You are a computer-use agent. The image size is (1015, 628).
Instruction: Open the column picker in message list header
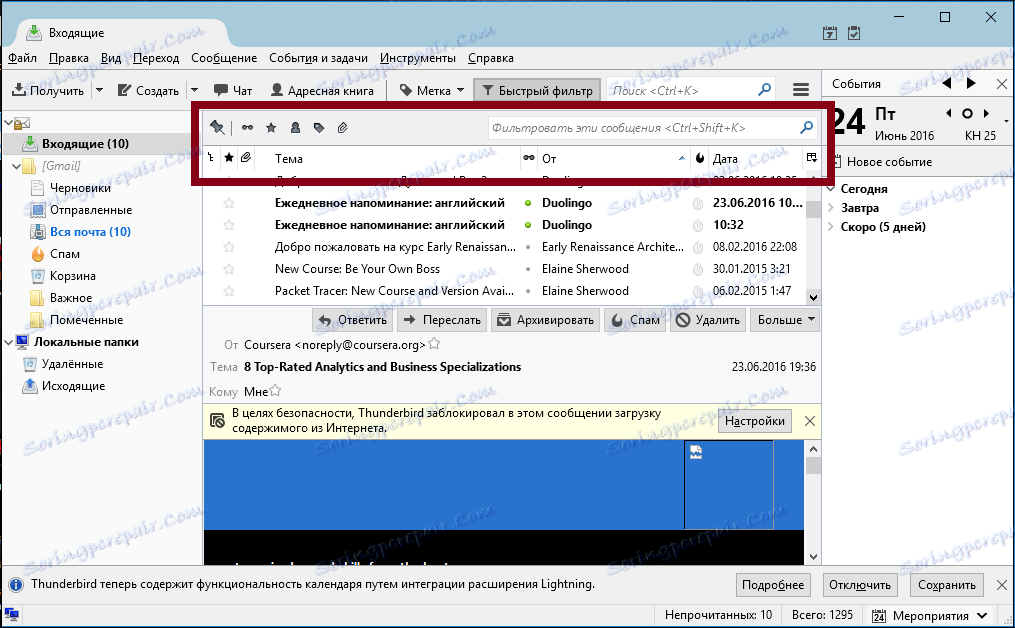(x=812, y=158)
